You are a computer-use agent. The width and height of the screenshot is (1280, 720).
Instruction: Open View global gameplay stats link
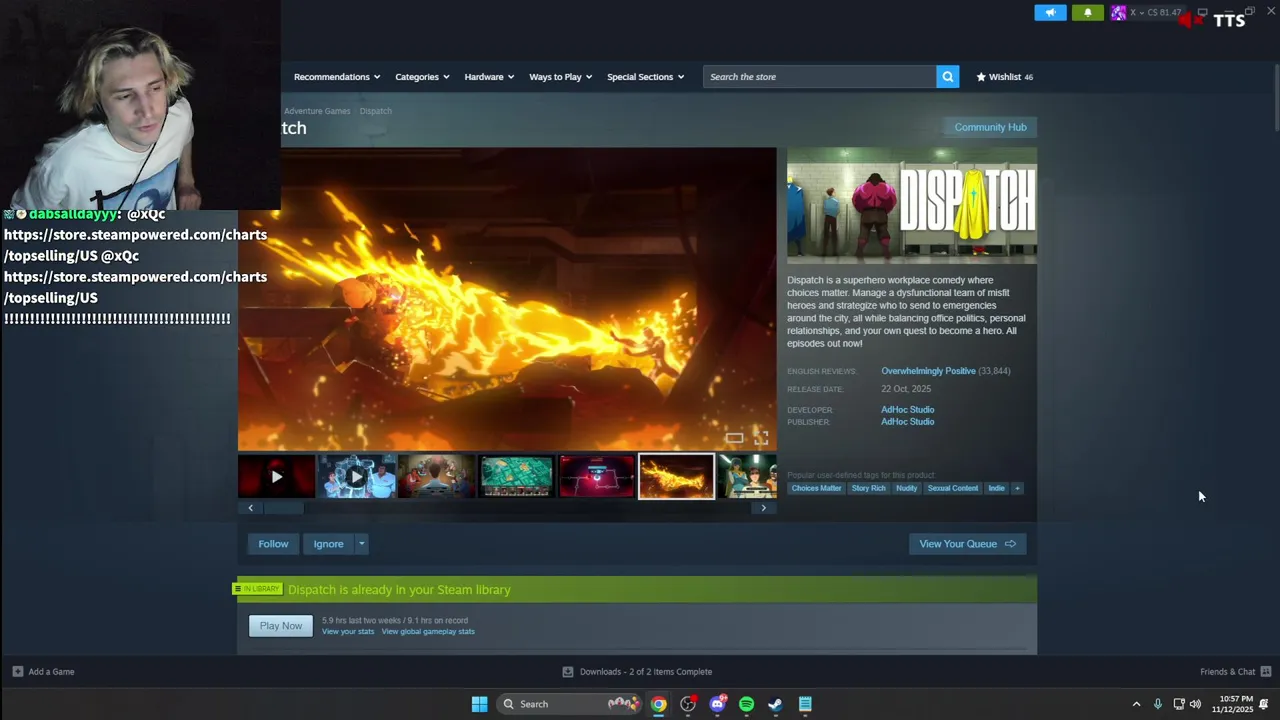coord(428,632)
